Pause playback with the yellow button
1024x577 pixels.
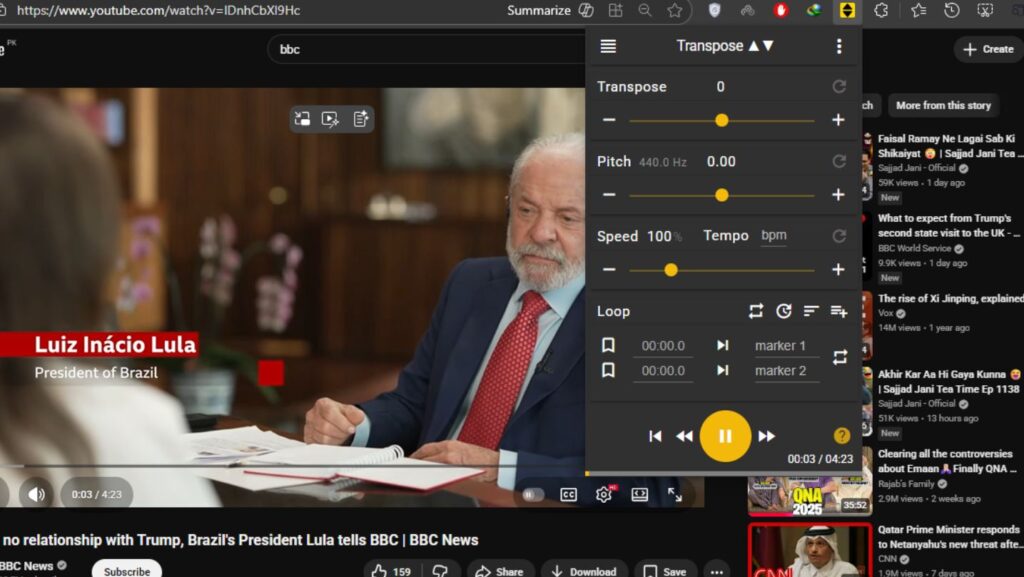click(x=725, y=436)
